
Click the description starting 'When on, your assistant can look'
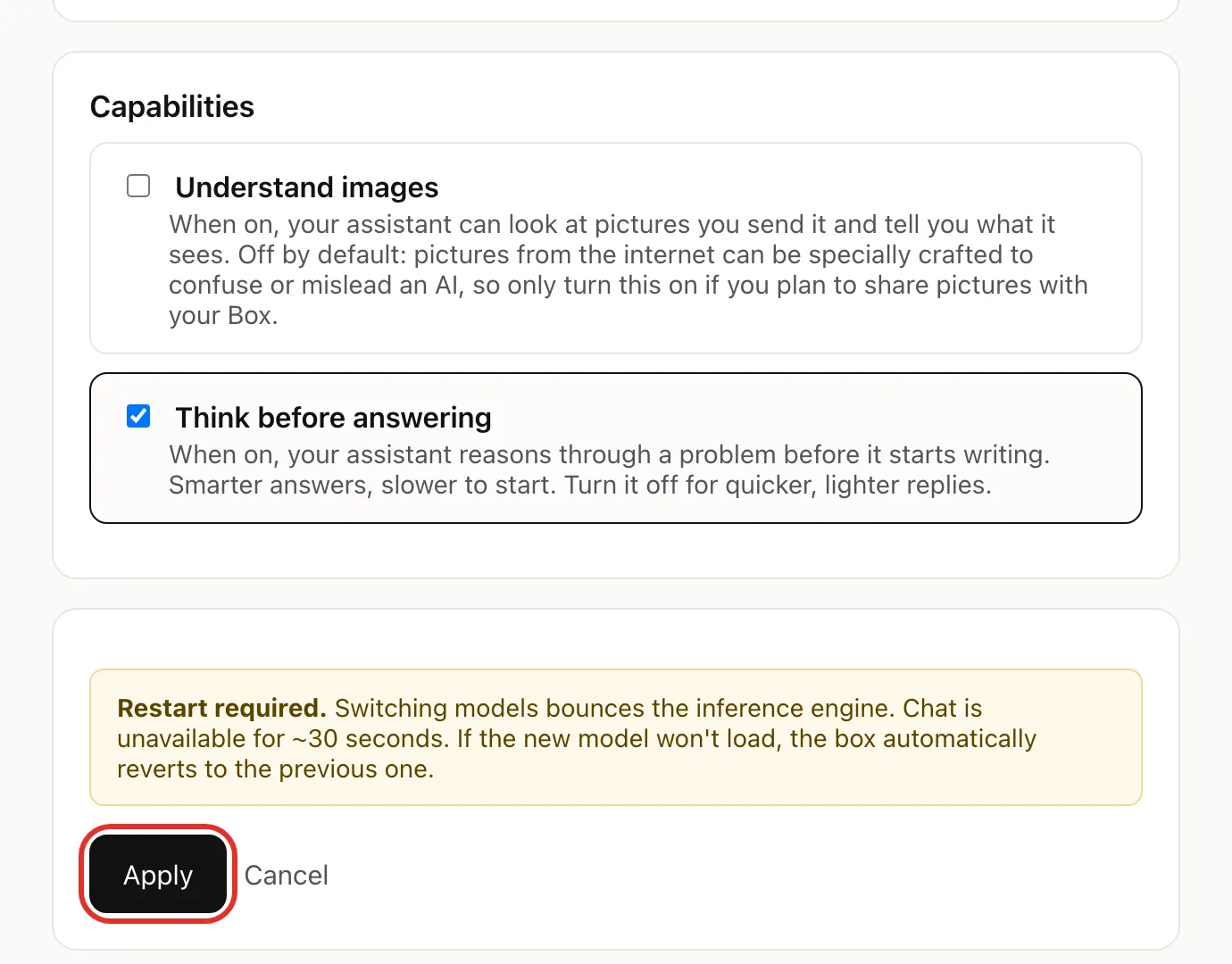[628, 270]
